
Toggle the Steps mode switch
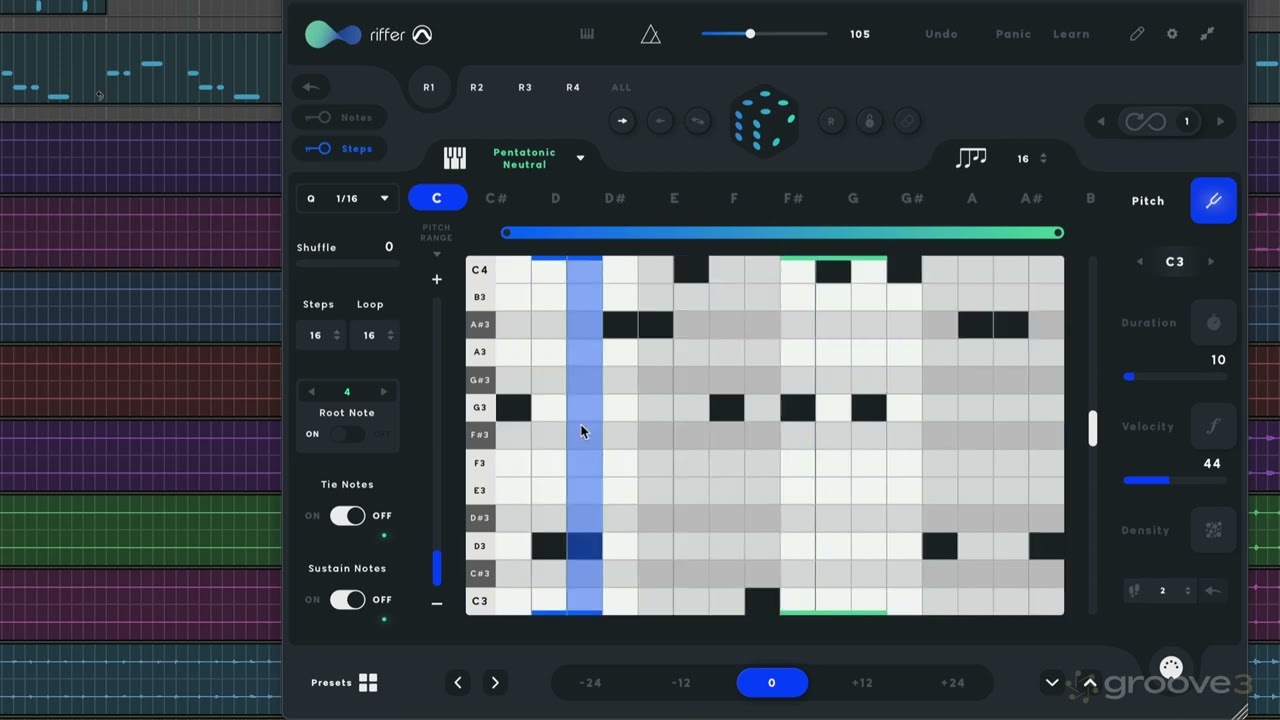tap(318, 148)
